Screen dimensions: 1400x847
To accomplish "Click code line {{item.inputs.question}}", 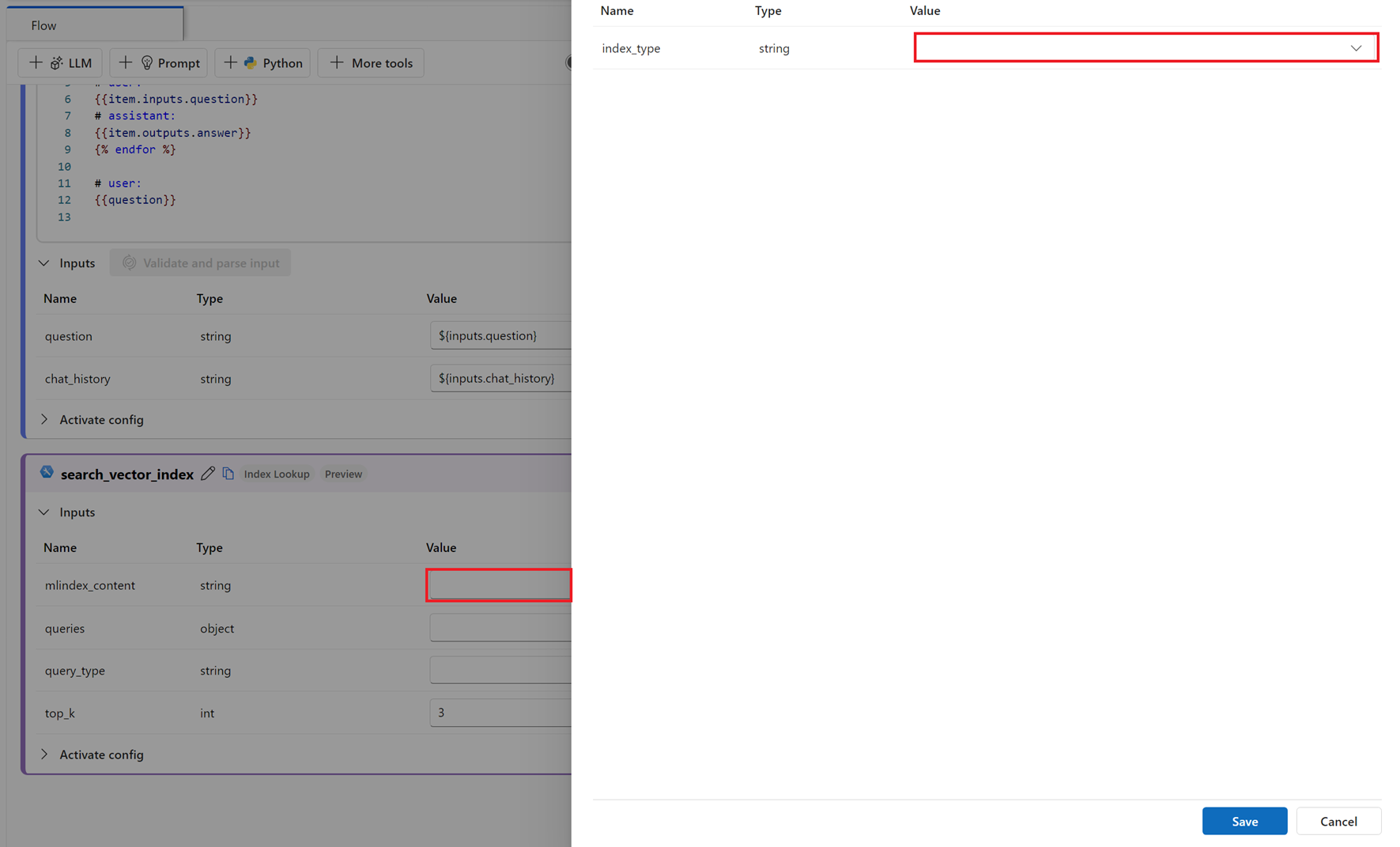I will click(176, 99).
